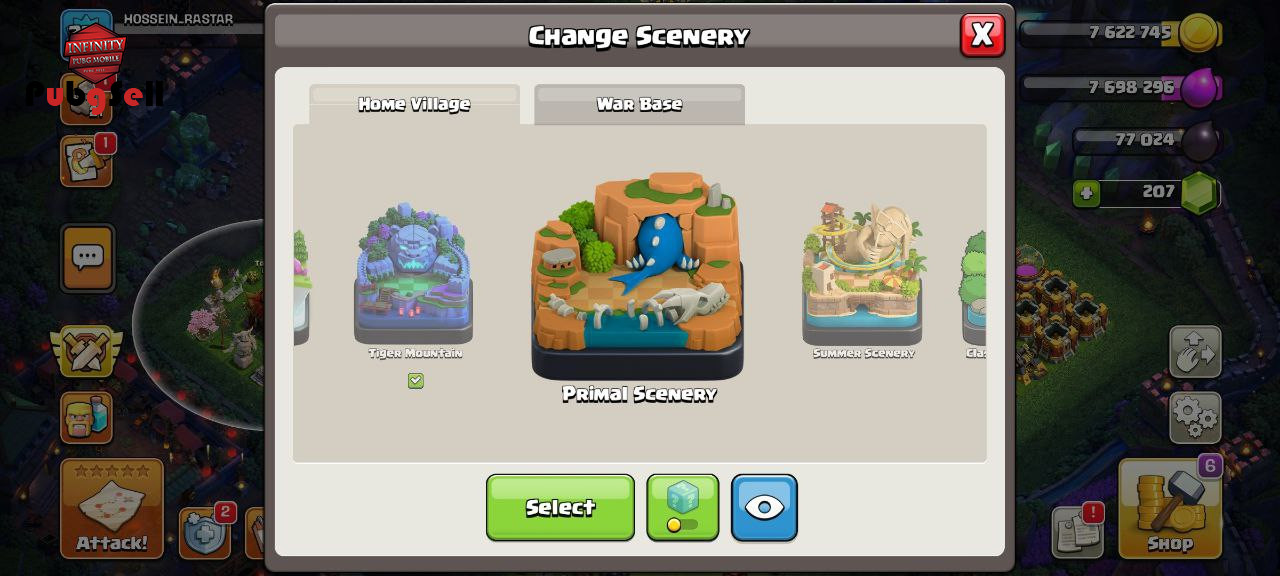The width and height of the screenshot is (1280, 576).
Task: Open the barbarian army camp icon
Action: point(87,417)
